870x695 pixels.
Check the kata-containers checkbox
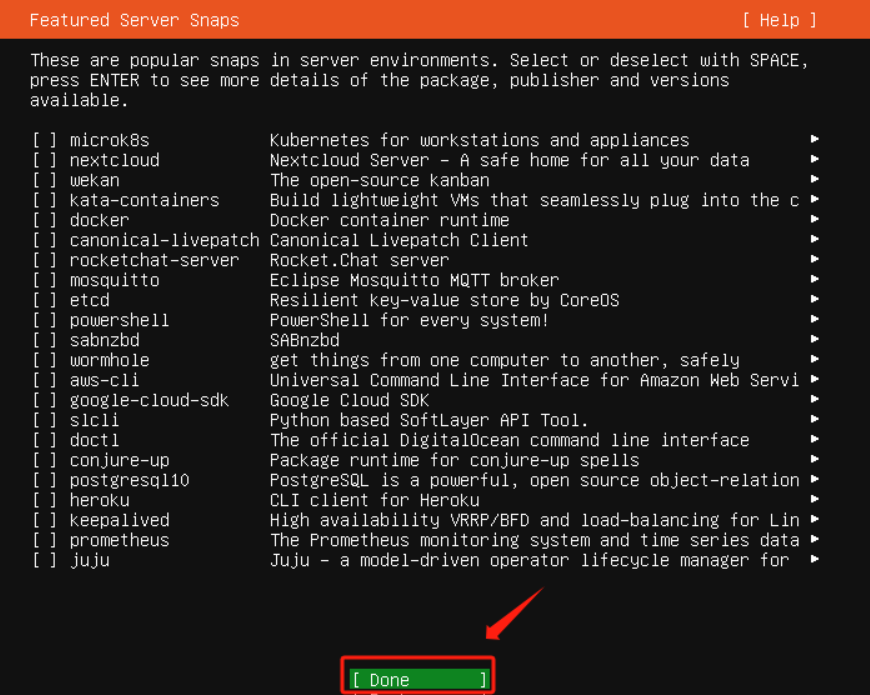click(44, 200)
